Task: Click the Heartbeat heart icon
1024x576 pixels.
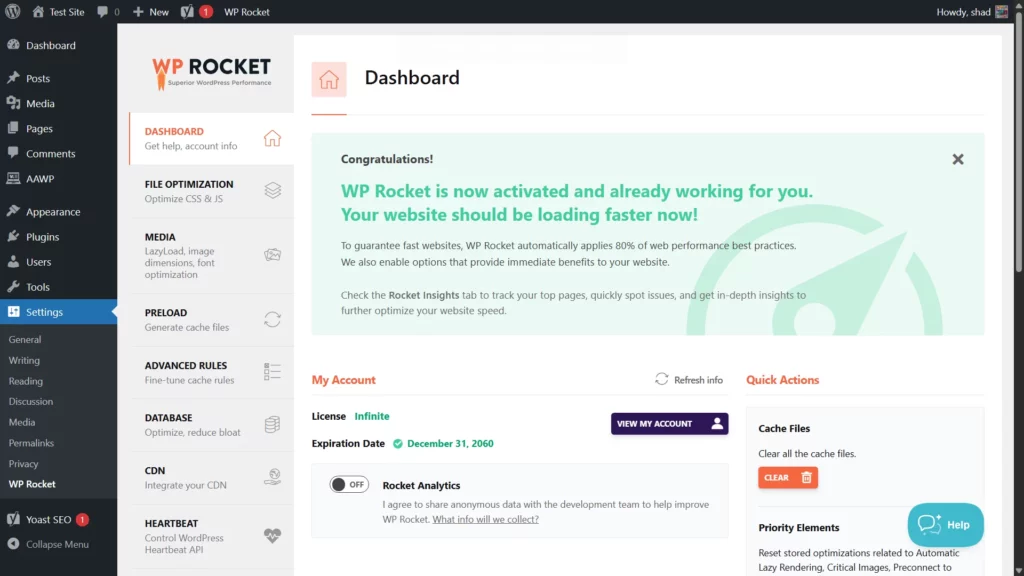Action: click(272, 535)
